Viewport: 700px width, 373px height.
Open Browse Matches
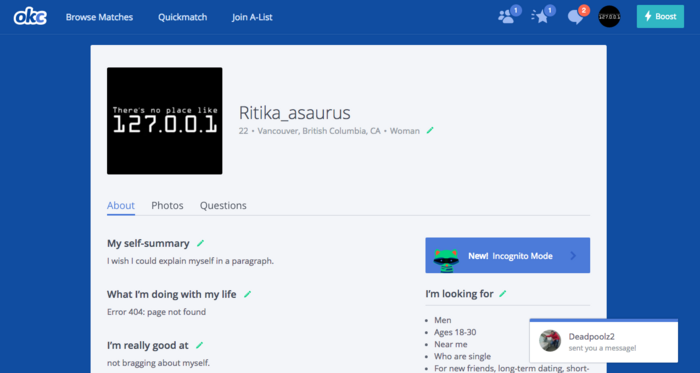point(100,17)
